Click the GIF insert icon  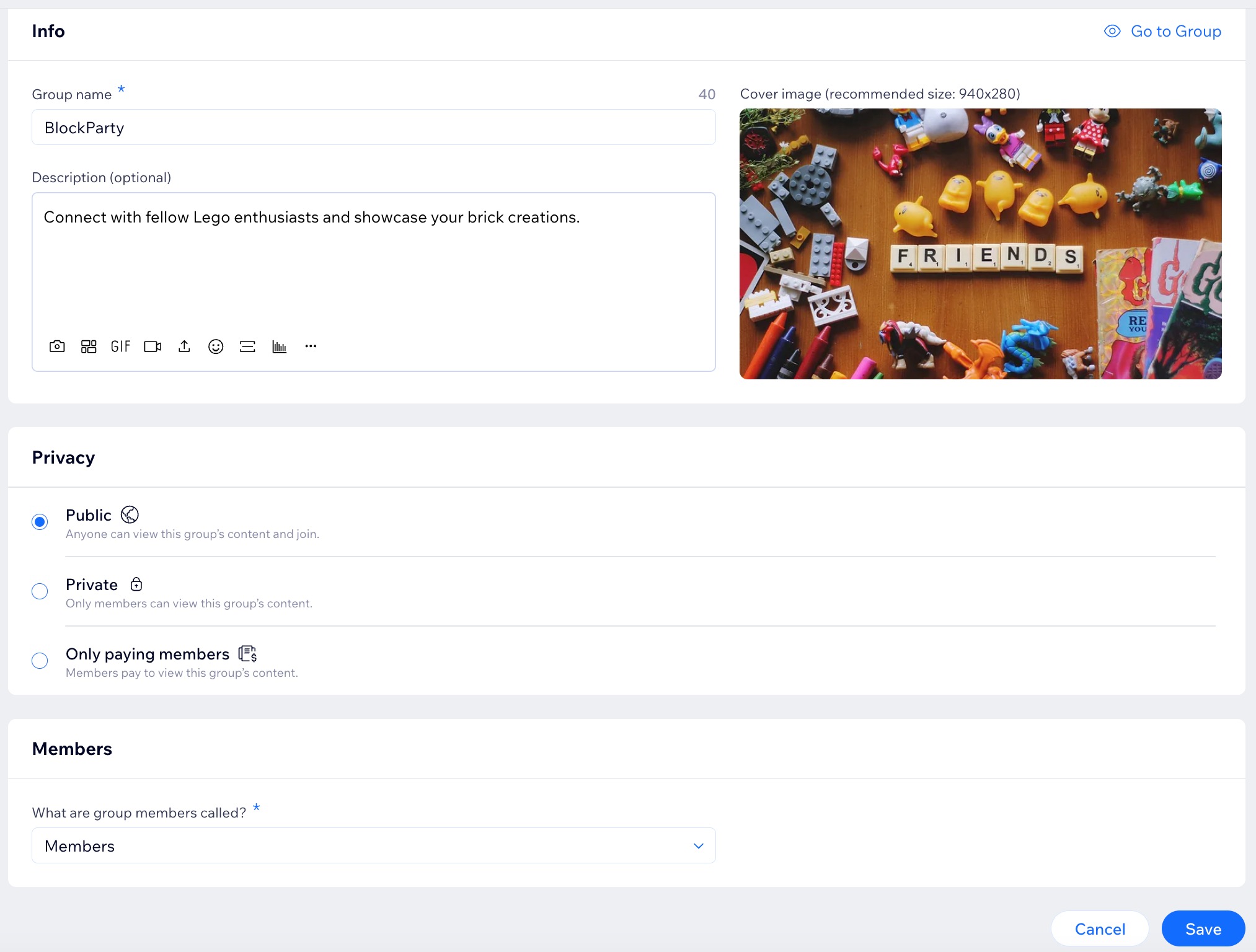click(x=120, y=347)
